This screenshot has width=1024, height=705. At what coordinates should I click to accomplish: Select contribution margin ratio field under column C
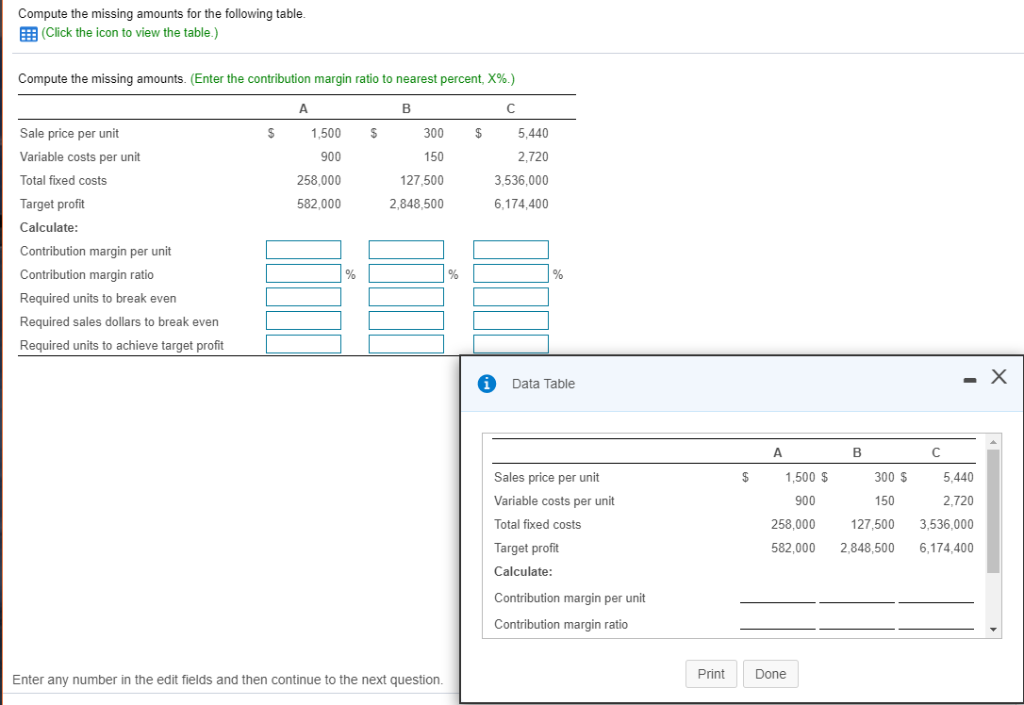point(510,272)
